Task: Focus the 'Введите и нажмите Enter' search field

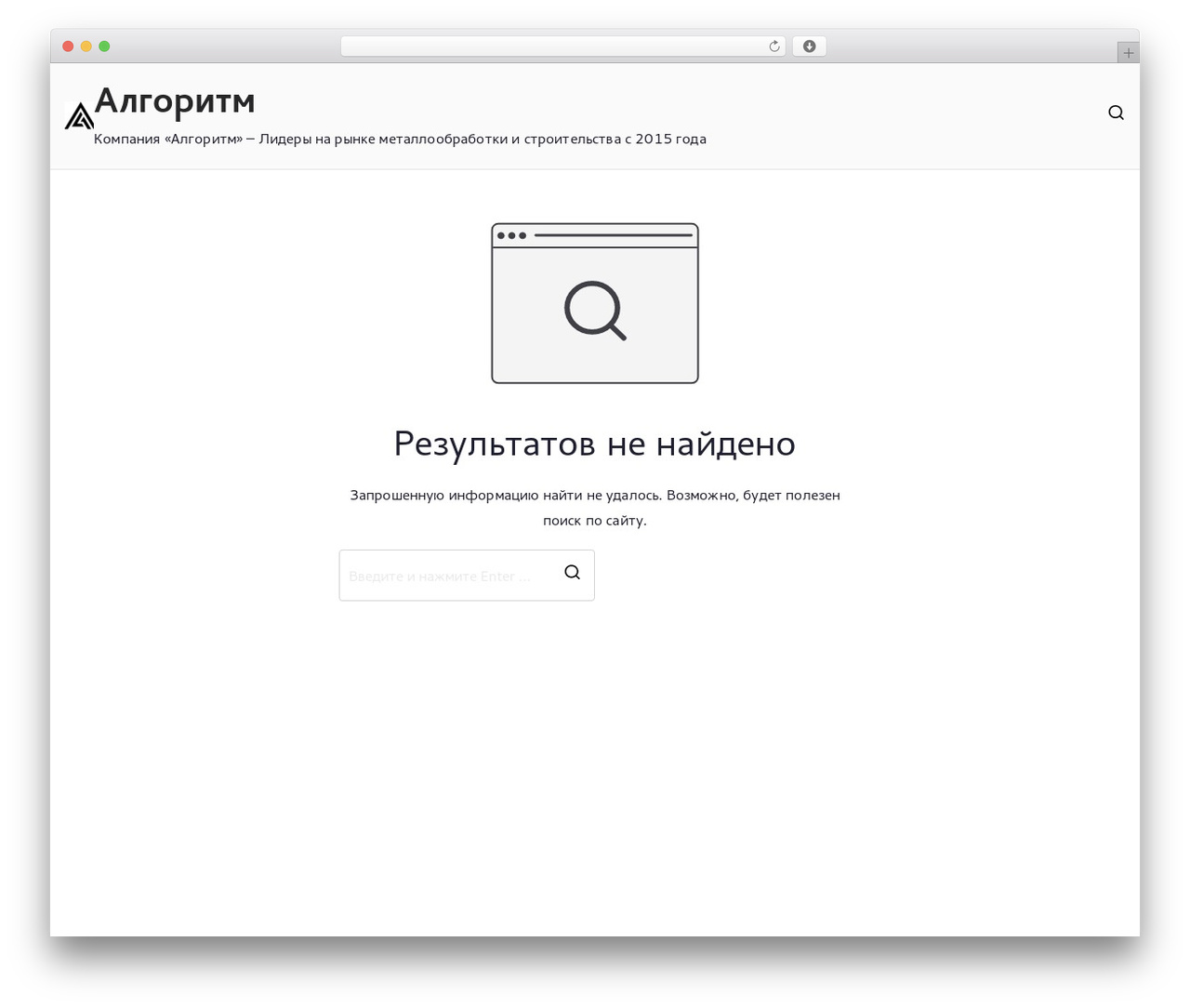Action: click(467, 575)
